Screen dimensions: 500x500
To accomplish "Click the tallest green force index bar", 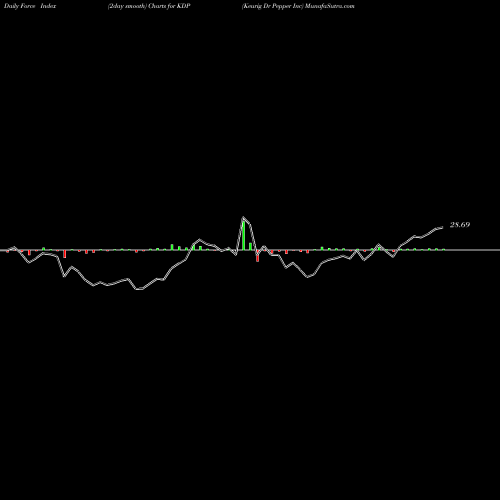I will (244, 235).
